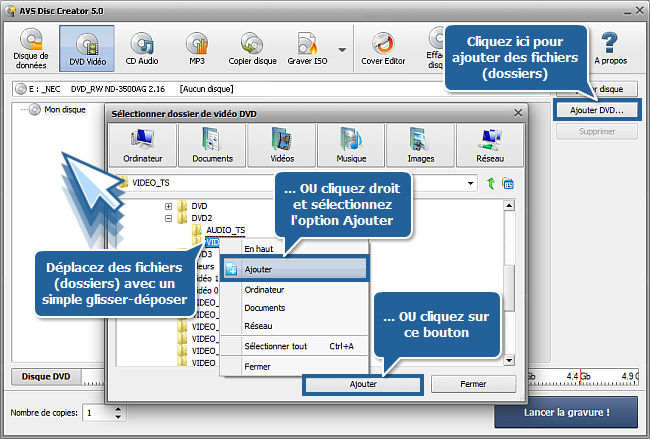Image resolution: width=650 pixels, height=439 pixels.
Task: Collapse the DVD2 folder tree node
Action: (168, 218)
